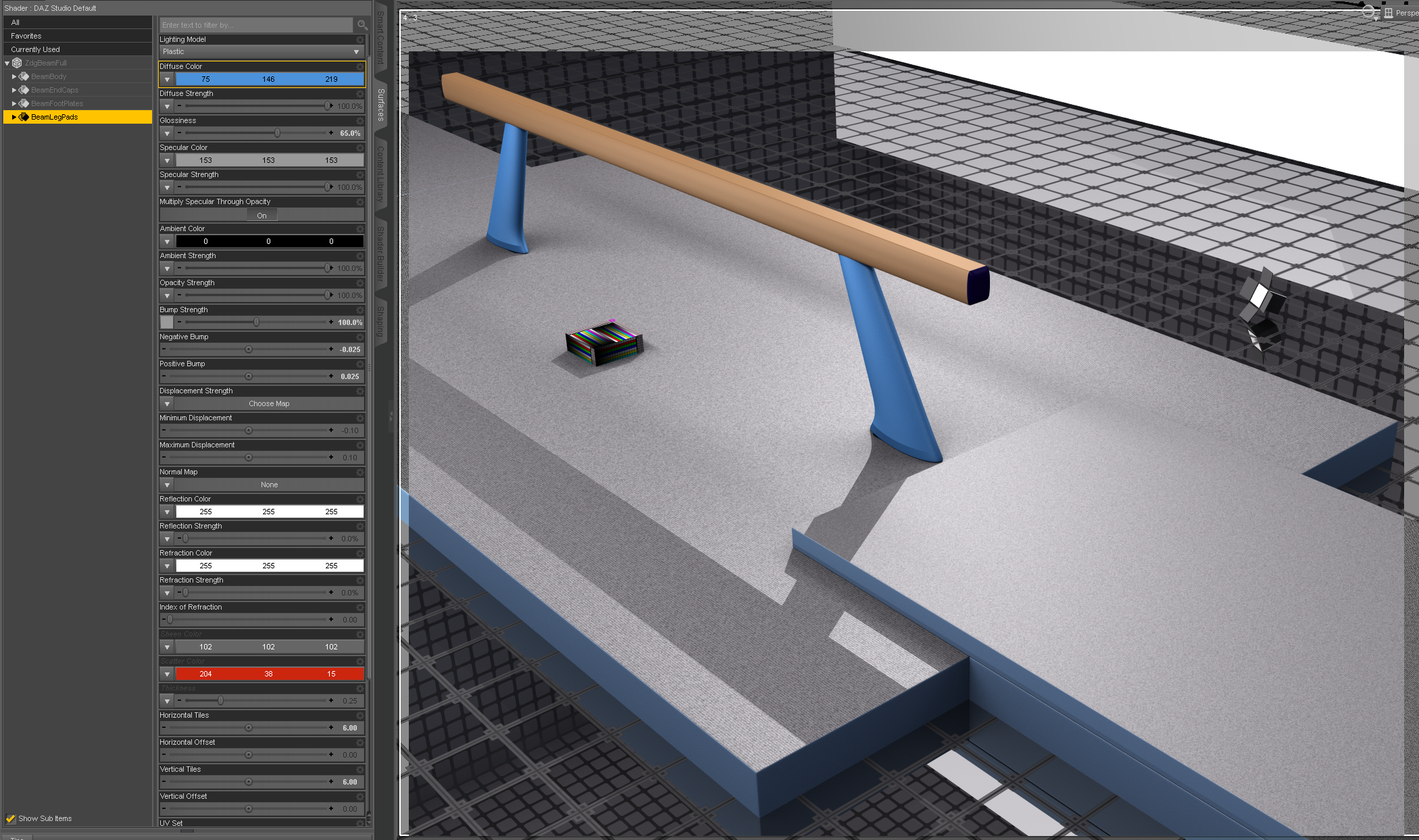This screenshot has height=840, width=1419.
Task: Switch to the Content Library tab
Action: tap(380, 174)
